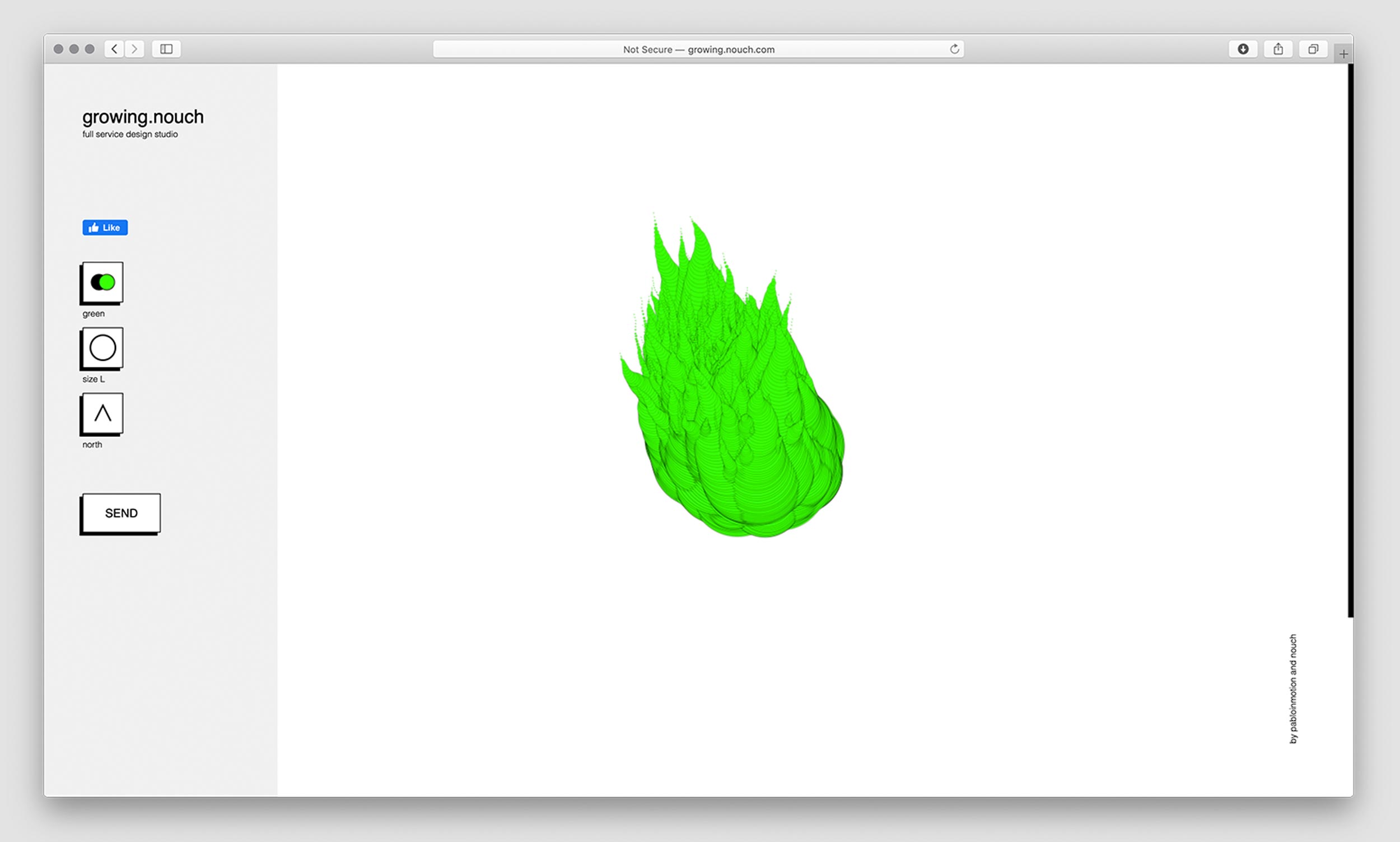Click 'by pabloinmotion and nouch' credit text

pos(1293,689)
